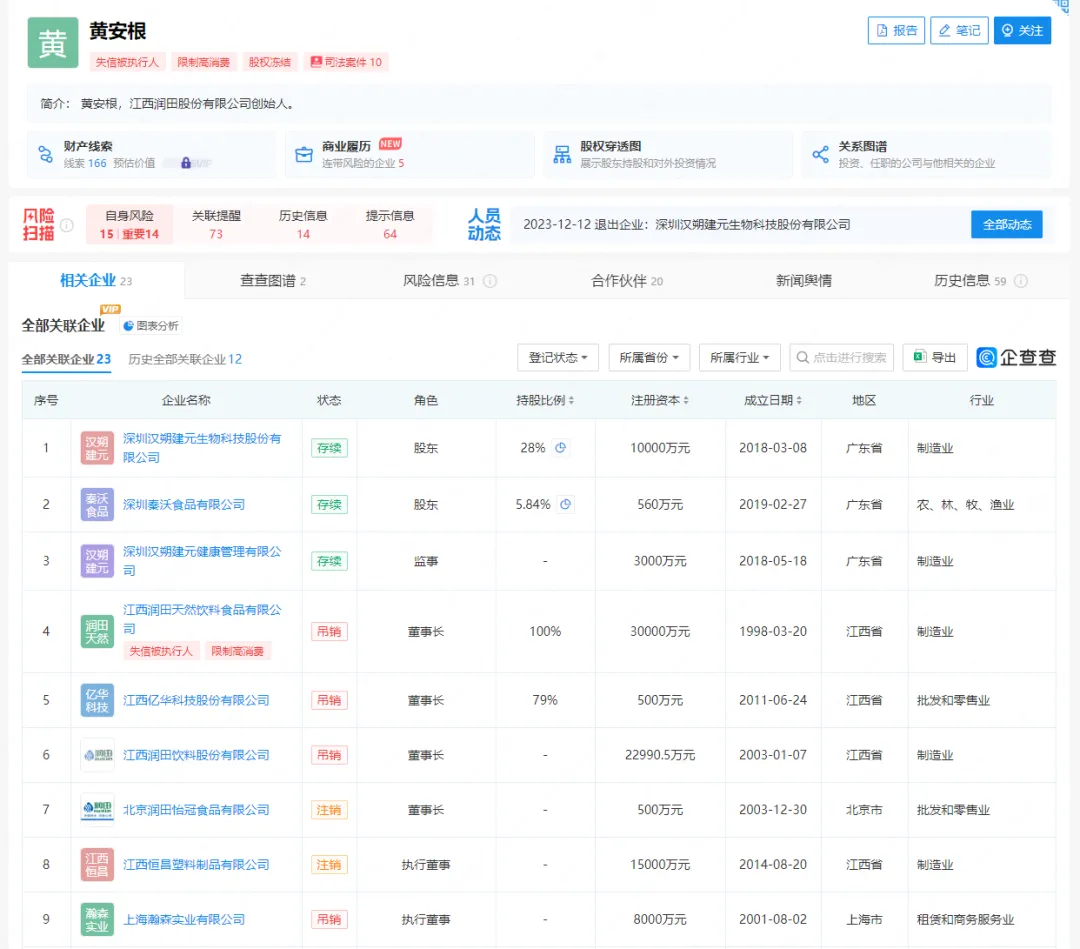
Task: Click the lock icon beside 预估价值
Action: click(186, 163)
